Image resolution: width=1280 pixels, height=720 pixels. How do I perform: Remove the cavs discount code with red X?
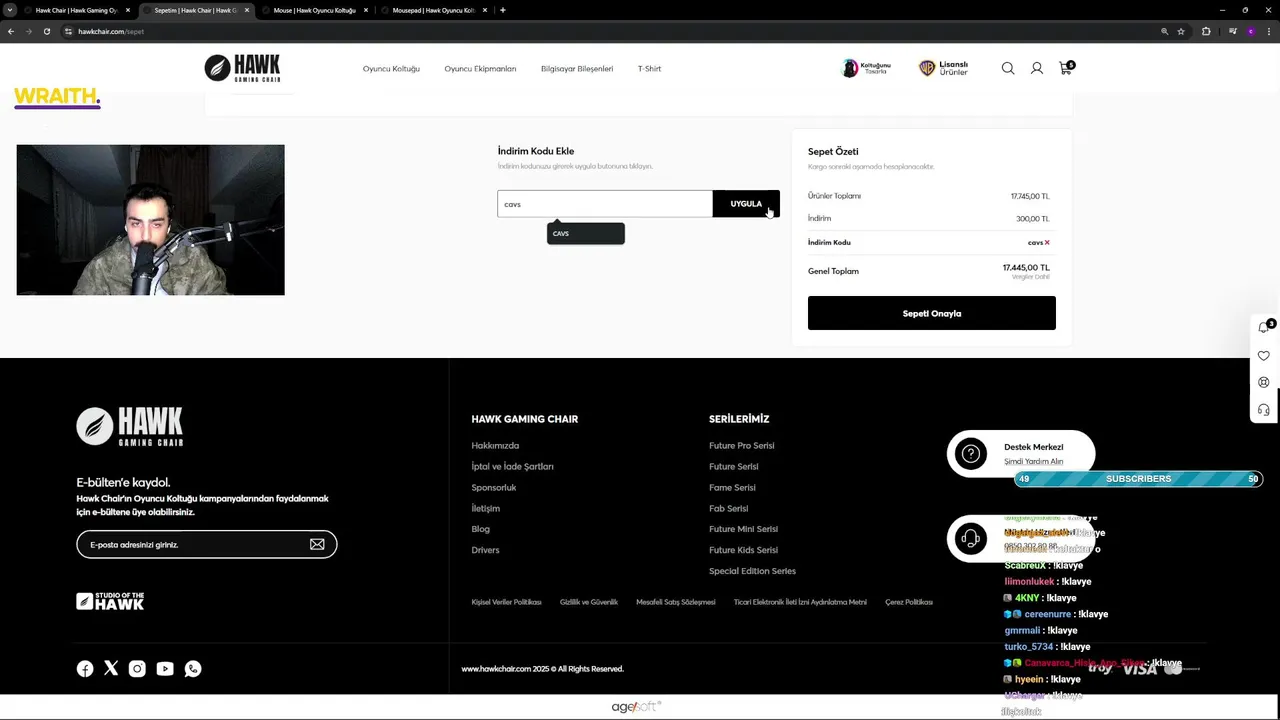tap(1047, 242)
